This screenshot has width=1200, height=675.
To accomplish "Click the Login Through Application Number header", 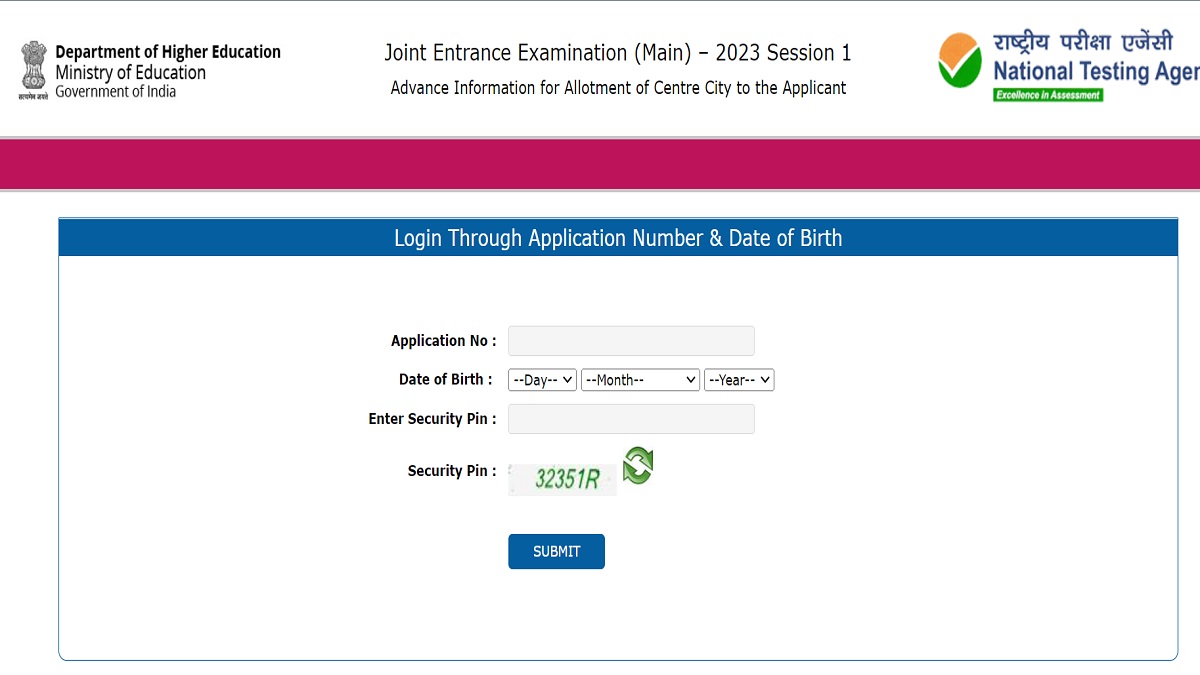I will click(618, 238).
